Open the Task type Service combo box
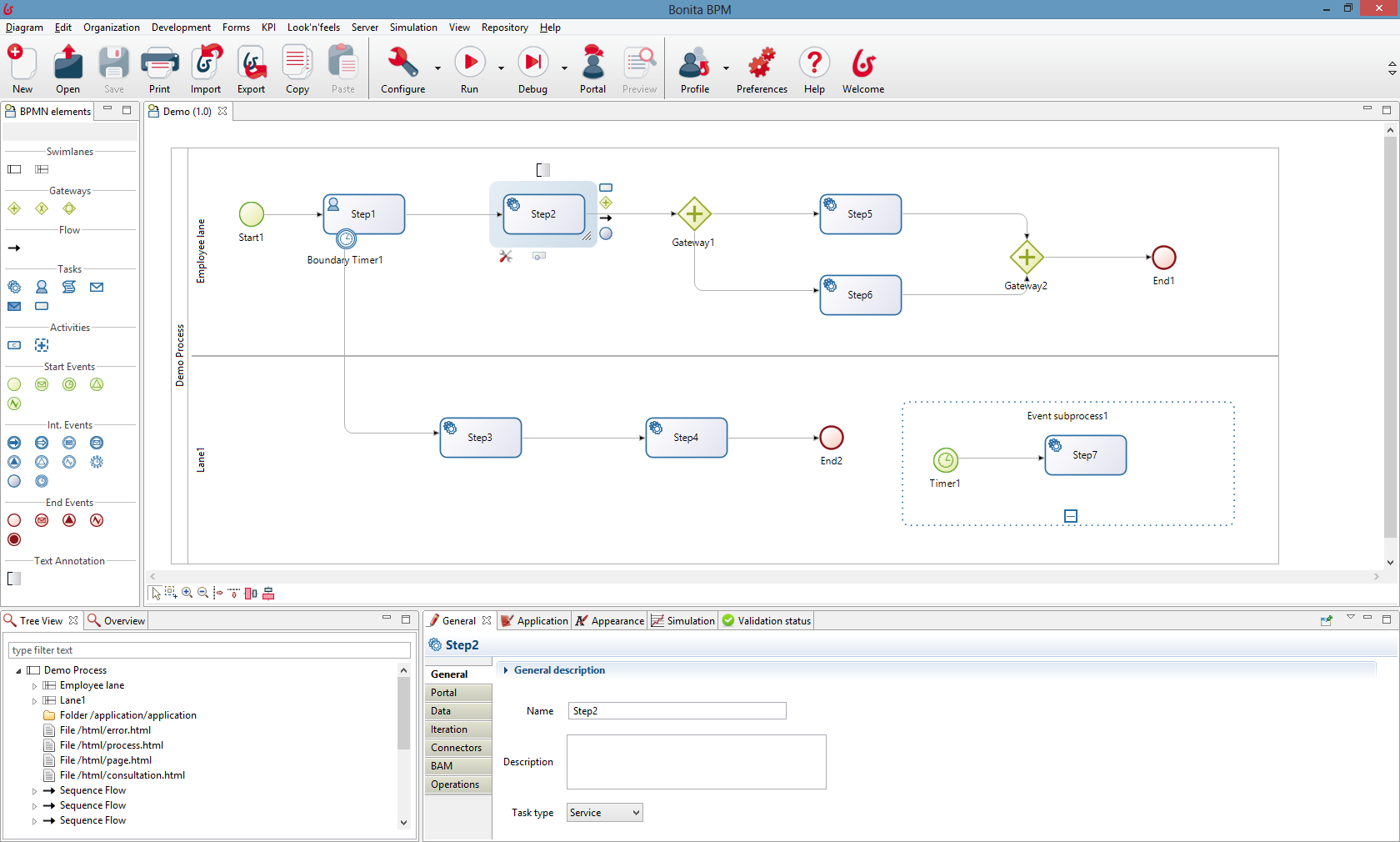This screenshot has height=842, width=1400. [604, 813]
